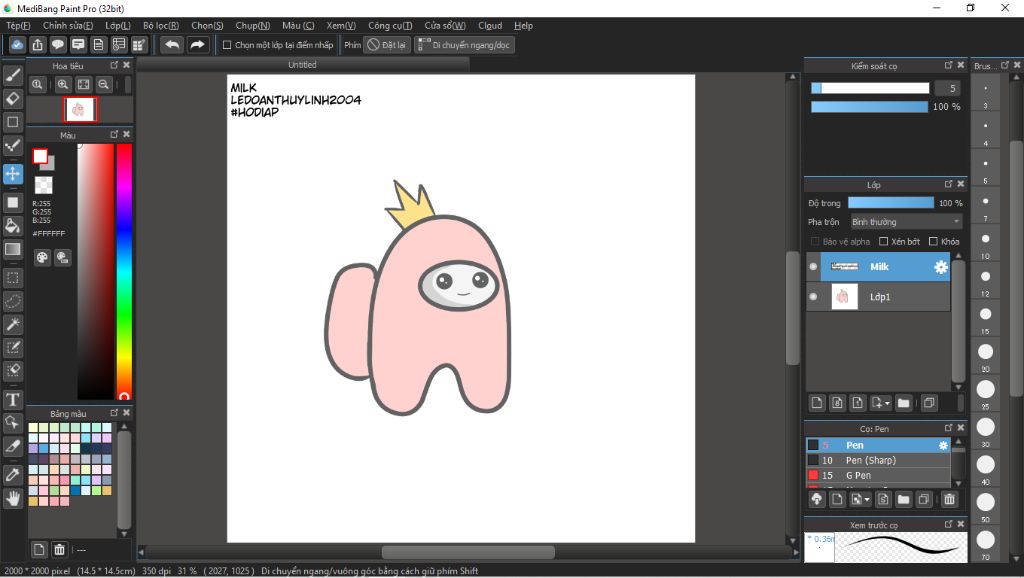This screenshot has height=578, width=1024.
Task: Select the Eraser tool
Action: [13, 98]
